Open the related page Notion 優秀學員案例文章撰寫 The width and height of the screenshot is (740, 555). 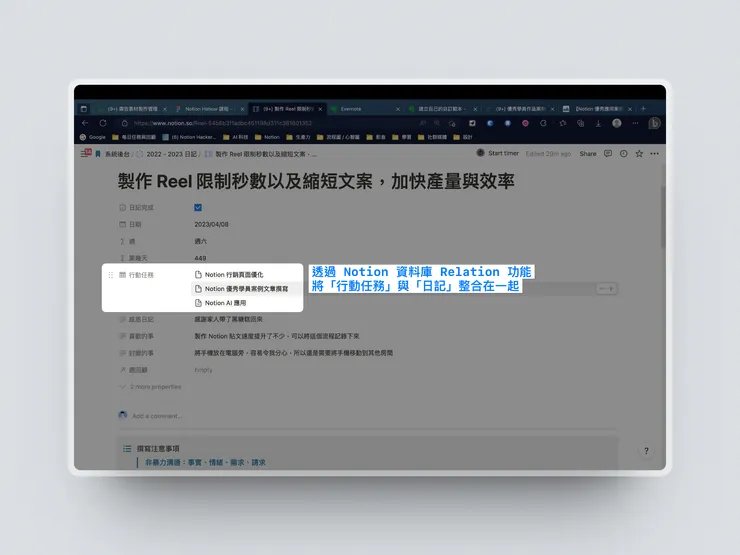coord(246,289)
